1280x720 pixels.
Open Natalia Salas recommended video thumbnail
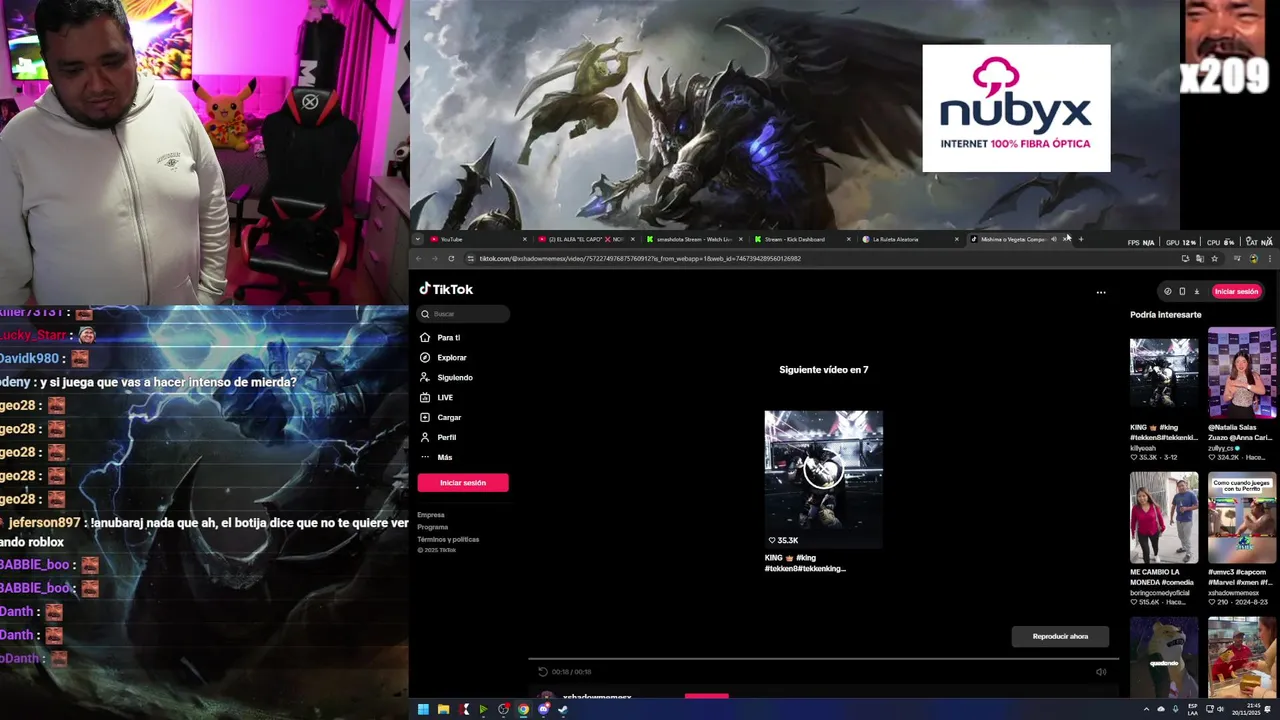(1241, 373)
